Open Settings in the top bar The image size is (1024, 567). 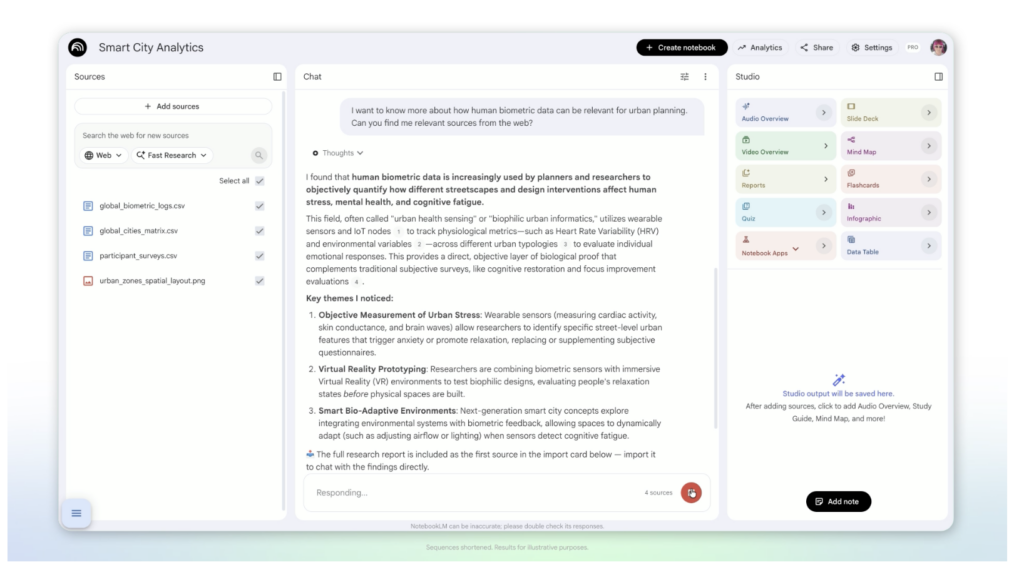(872, 47)
